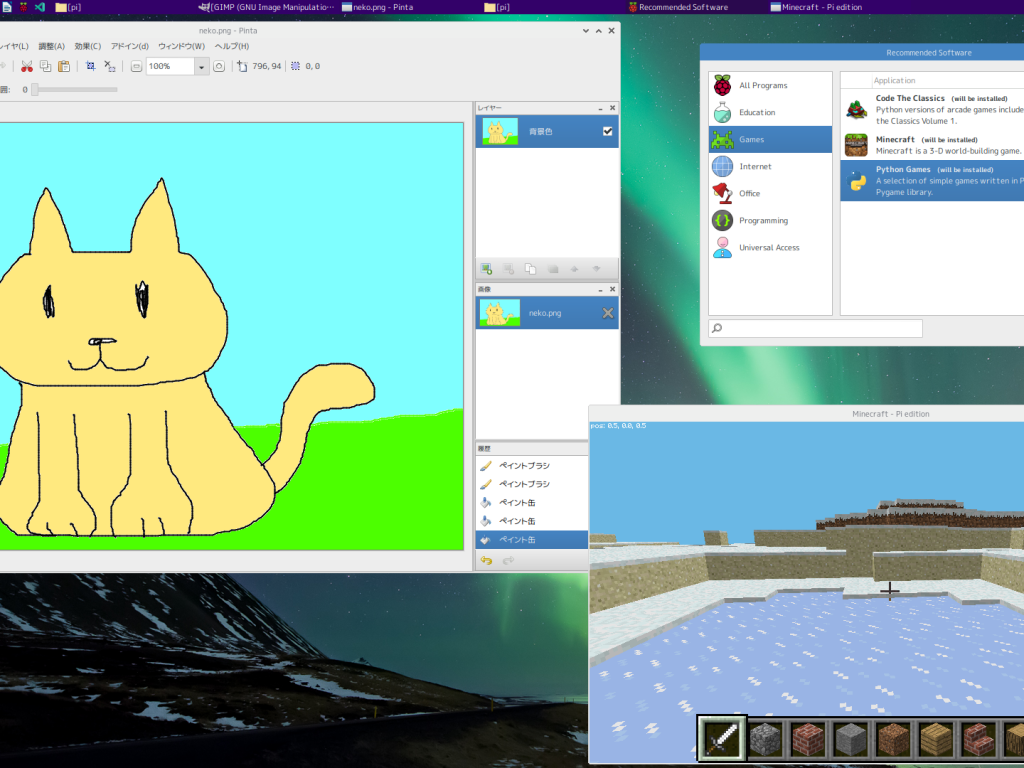The image size is (1024, 768).
Task: Crop the image to selection in Pinta
Action: click(x=91, y=66)
